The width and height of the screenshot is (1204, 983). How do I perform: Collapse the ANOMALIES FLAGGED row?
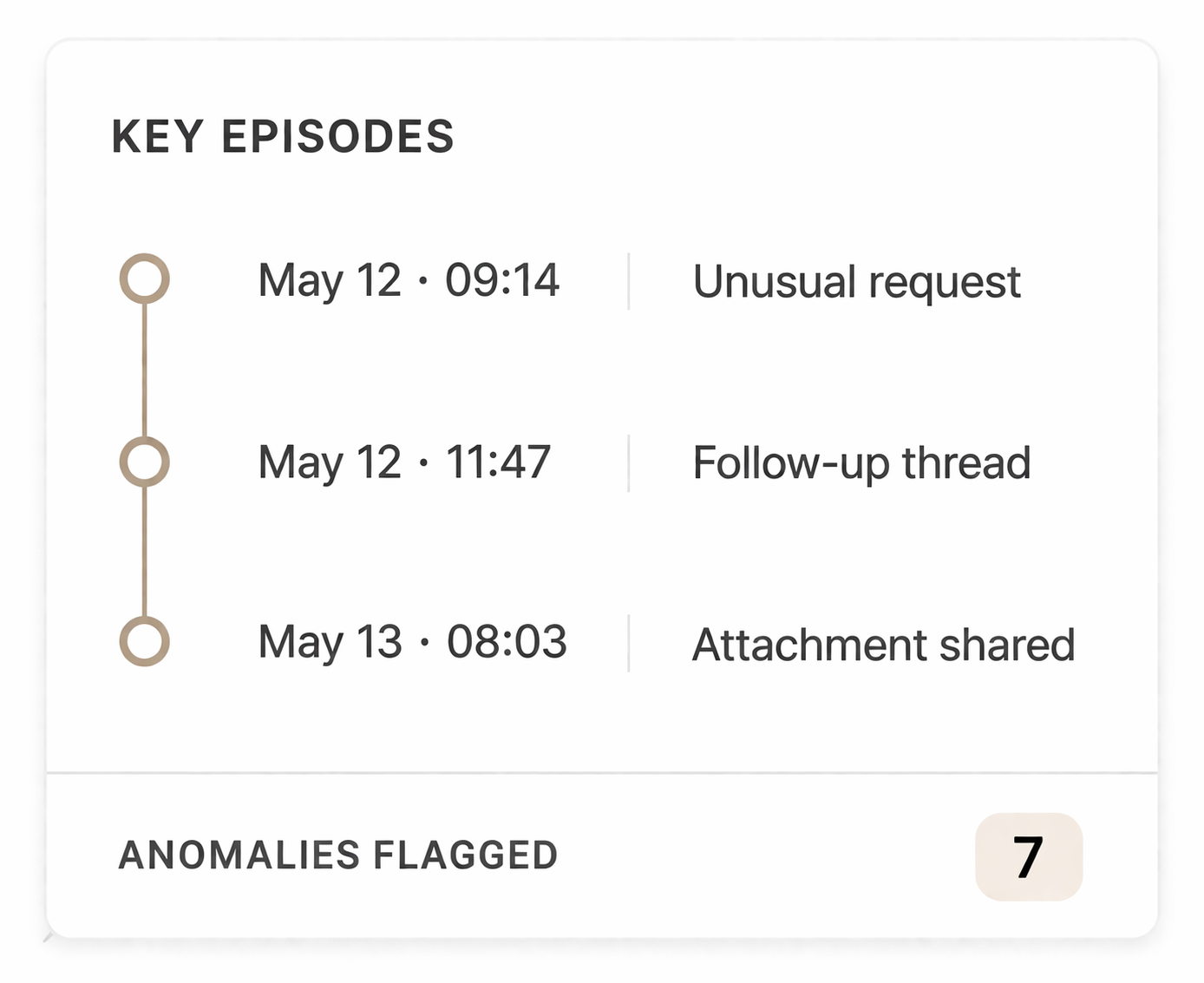pyautogui.click(x=339, y=855)
